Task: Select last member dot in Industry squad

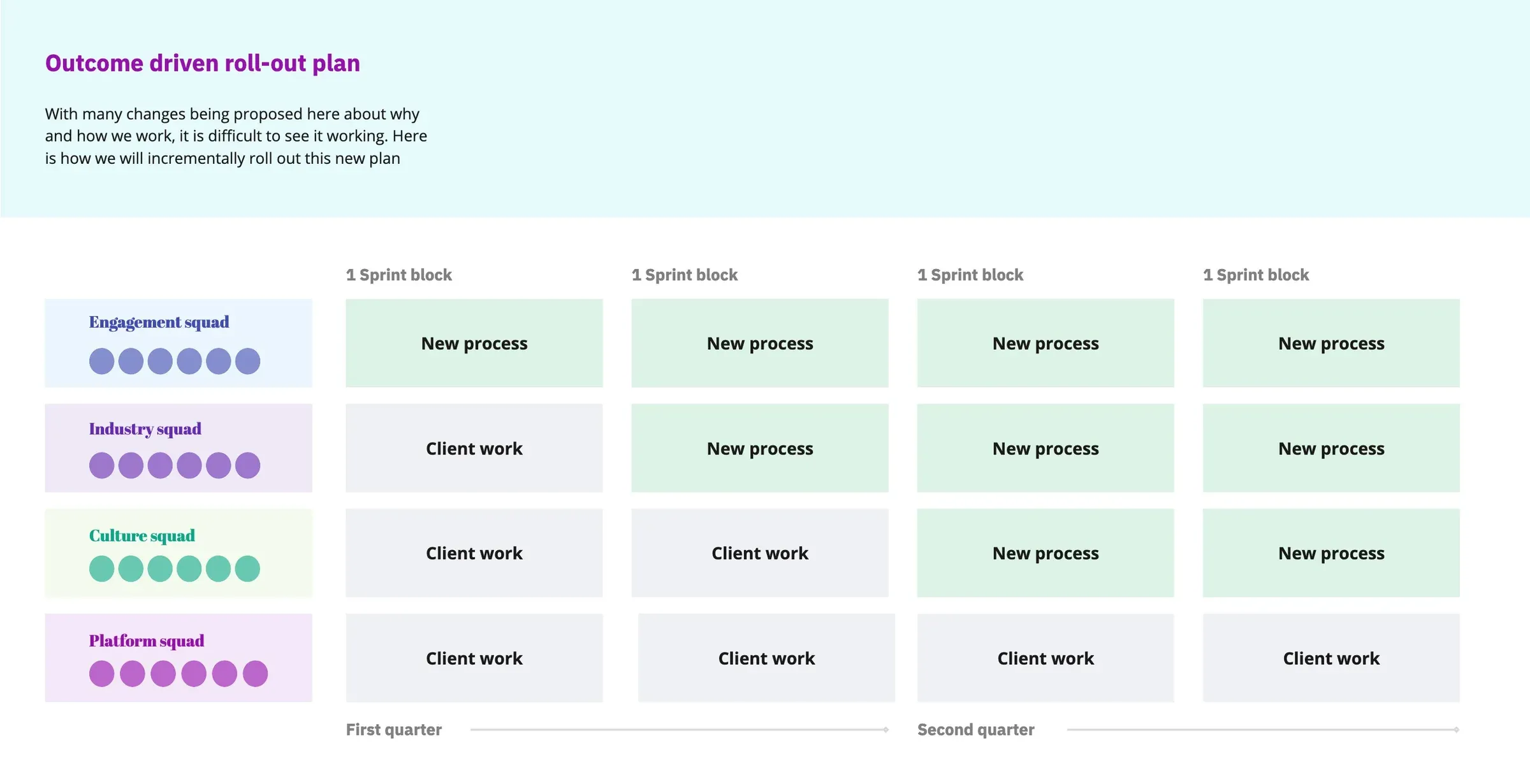Action: point(247,465)
